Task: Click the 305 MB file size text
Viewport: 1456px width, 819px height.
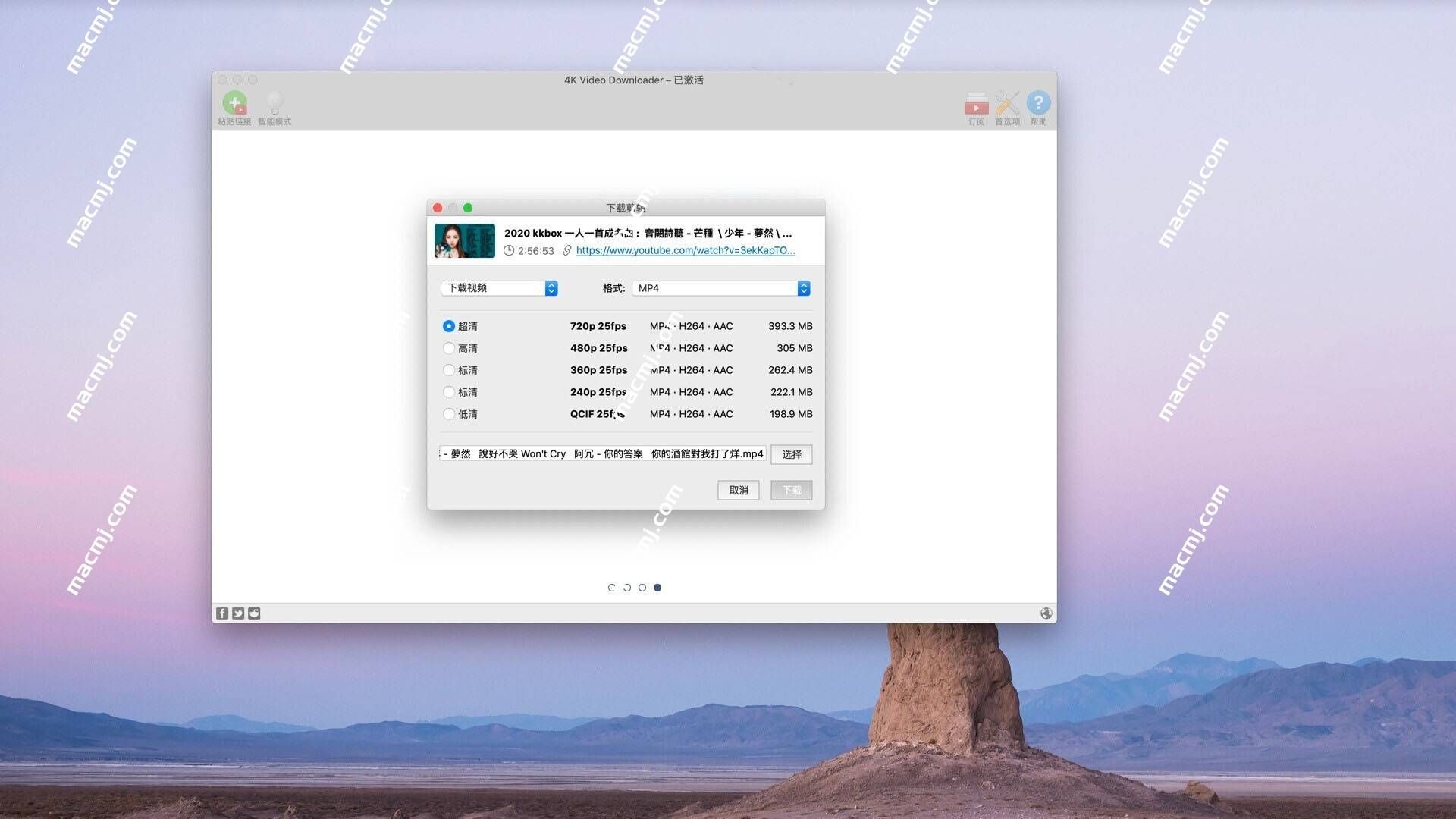Action: (795, 348)
